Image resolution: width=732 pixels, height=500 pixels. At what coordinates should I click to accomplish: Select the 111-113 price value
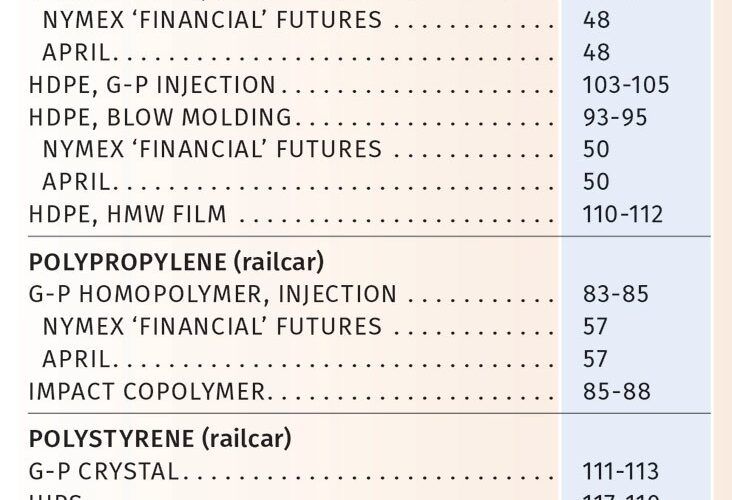(x=621, y=471)
